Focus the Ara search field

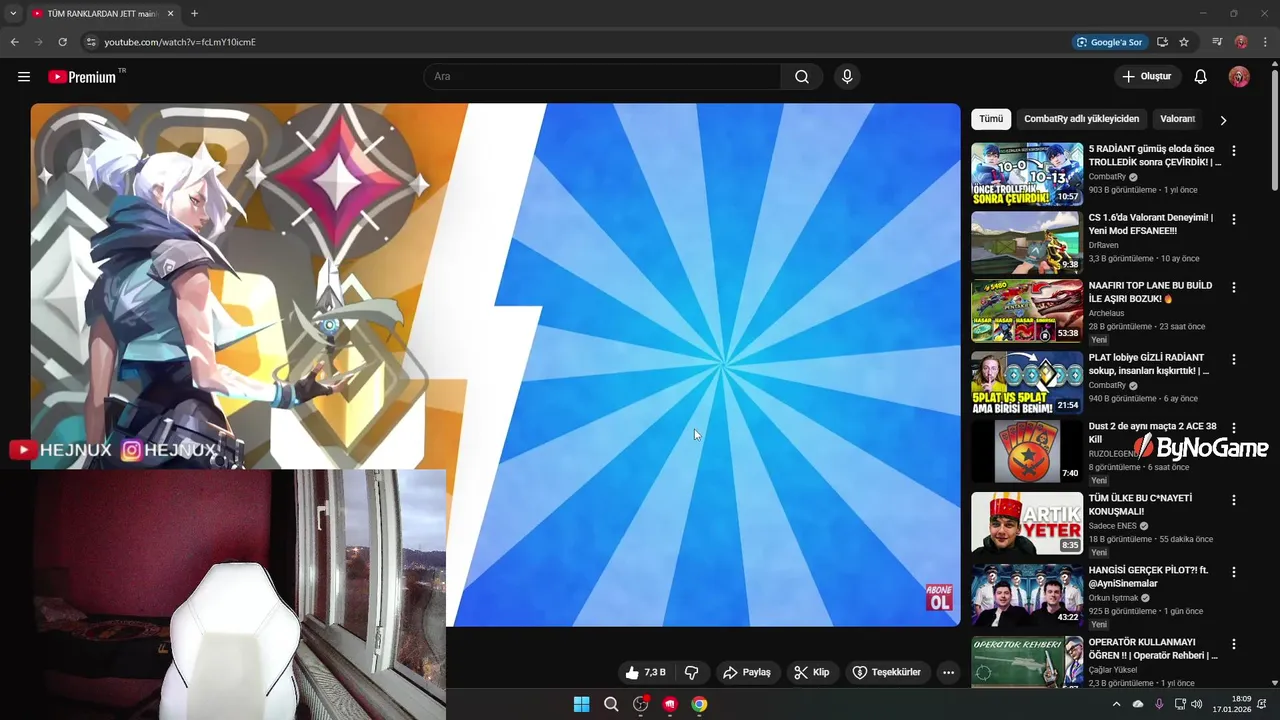click(x=603, y=77)
